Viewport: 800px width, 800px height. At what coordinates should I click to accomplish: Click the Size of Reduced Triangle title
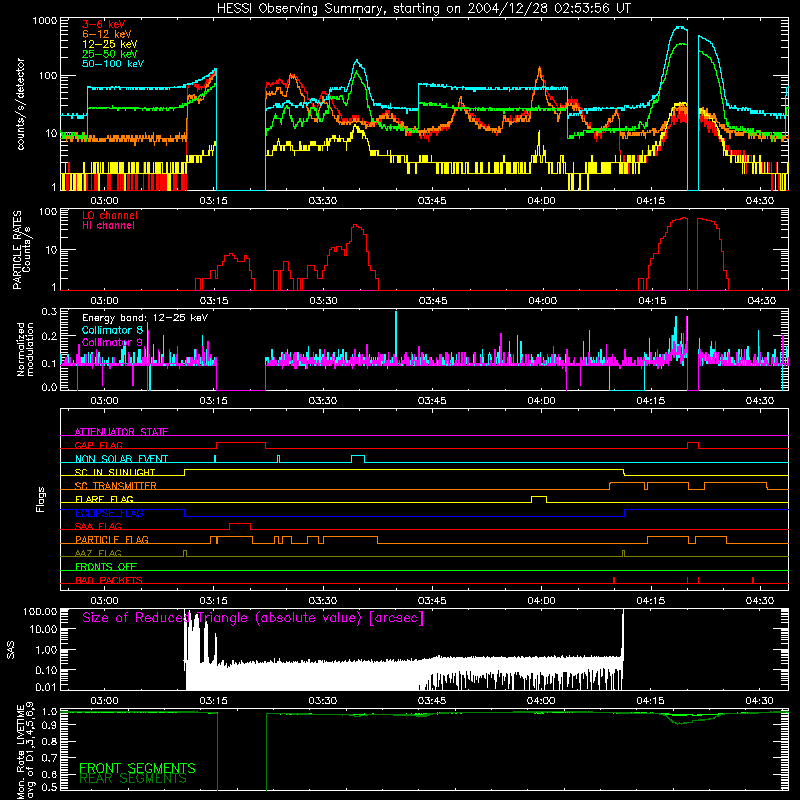pos(253,618)
